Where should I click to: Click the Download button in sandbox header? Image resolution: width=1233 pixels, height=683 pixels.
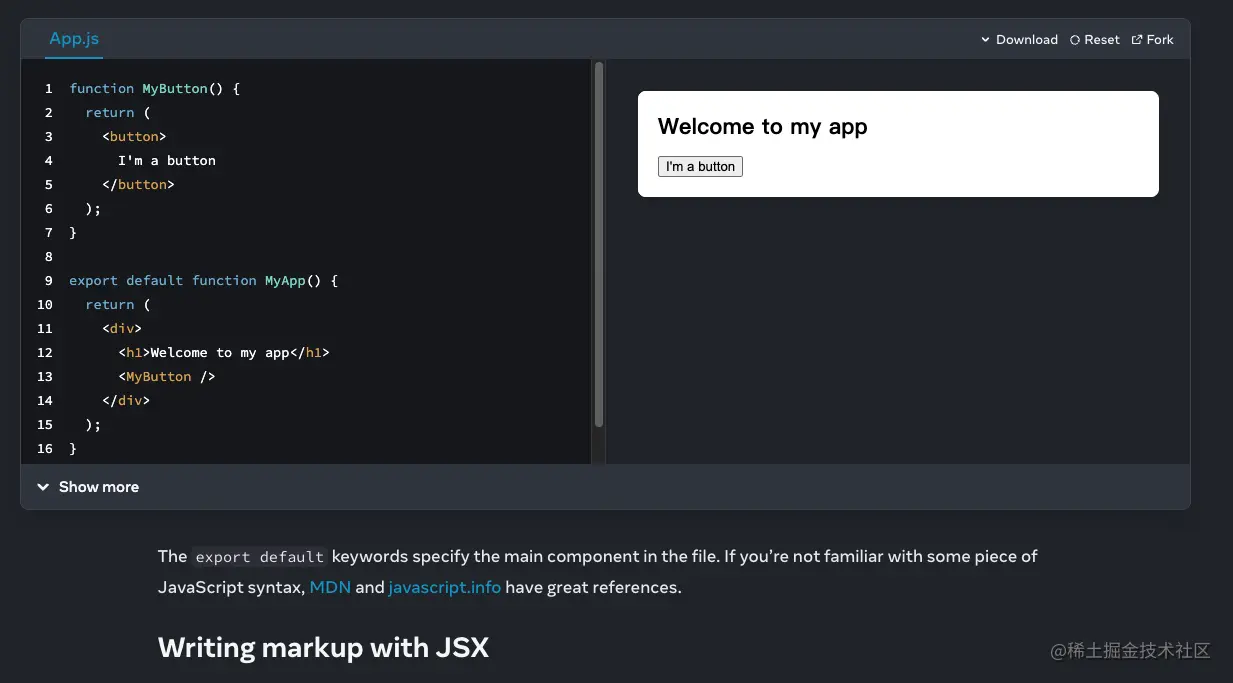pos(1019,40)
